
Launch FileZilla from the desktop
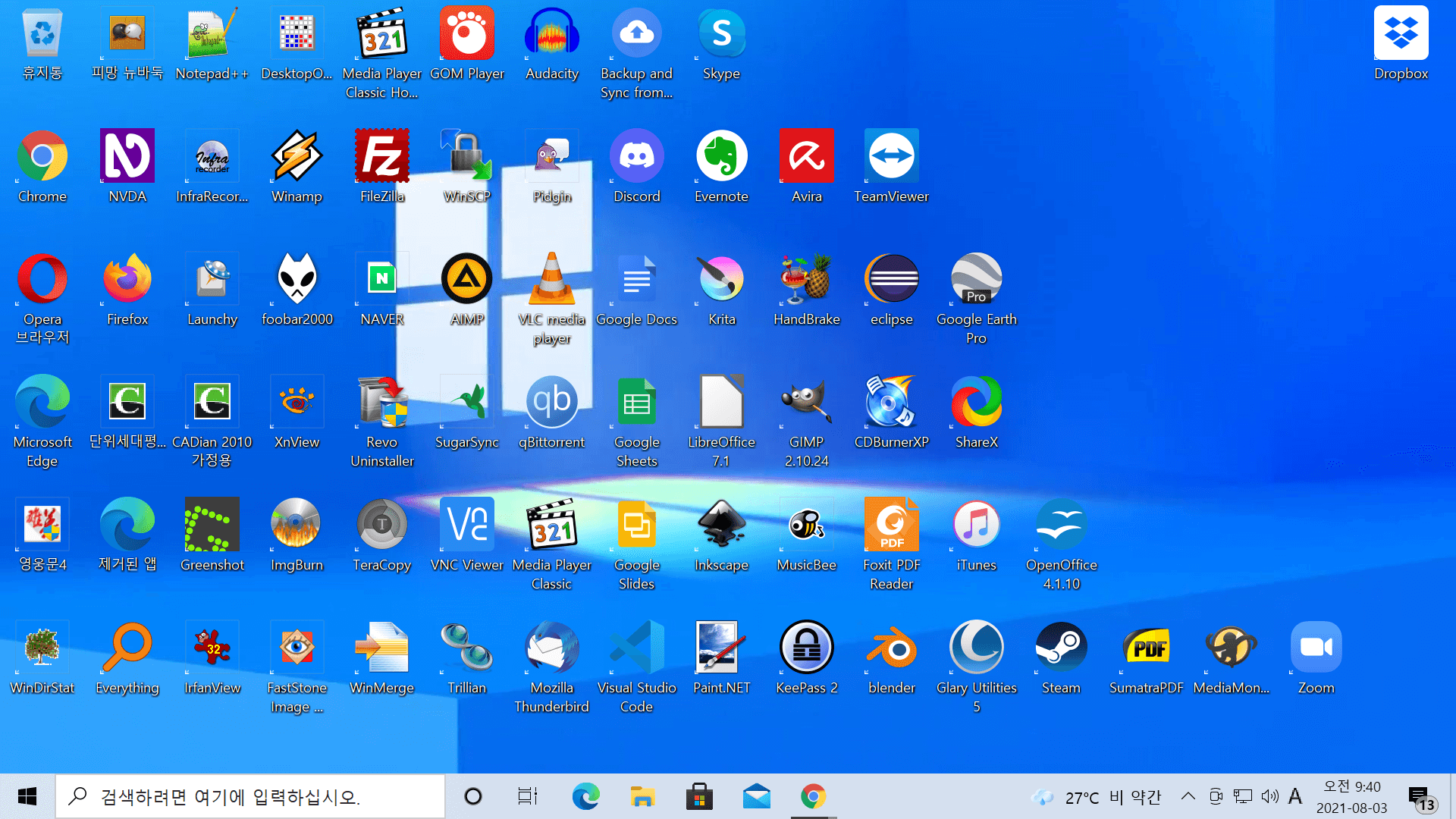[x=382, y=167]
